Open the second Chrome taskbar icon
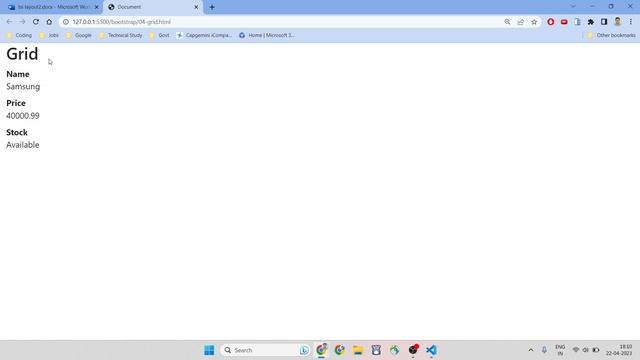640x360 pixels. (x=340, y=350)
